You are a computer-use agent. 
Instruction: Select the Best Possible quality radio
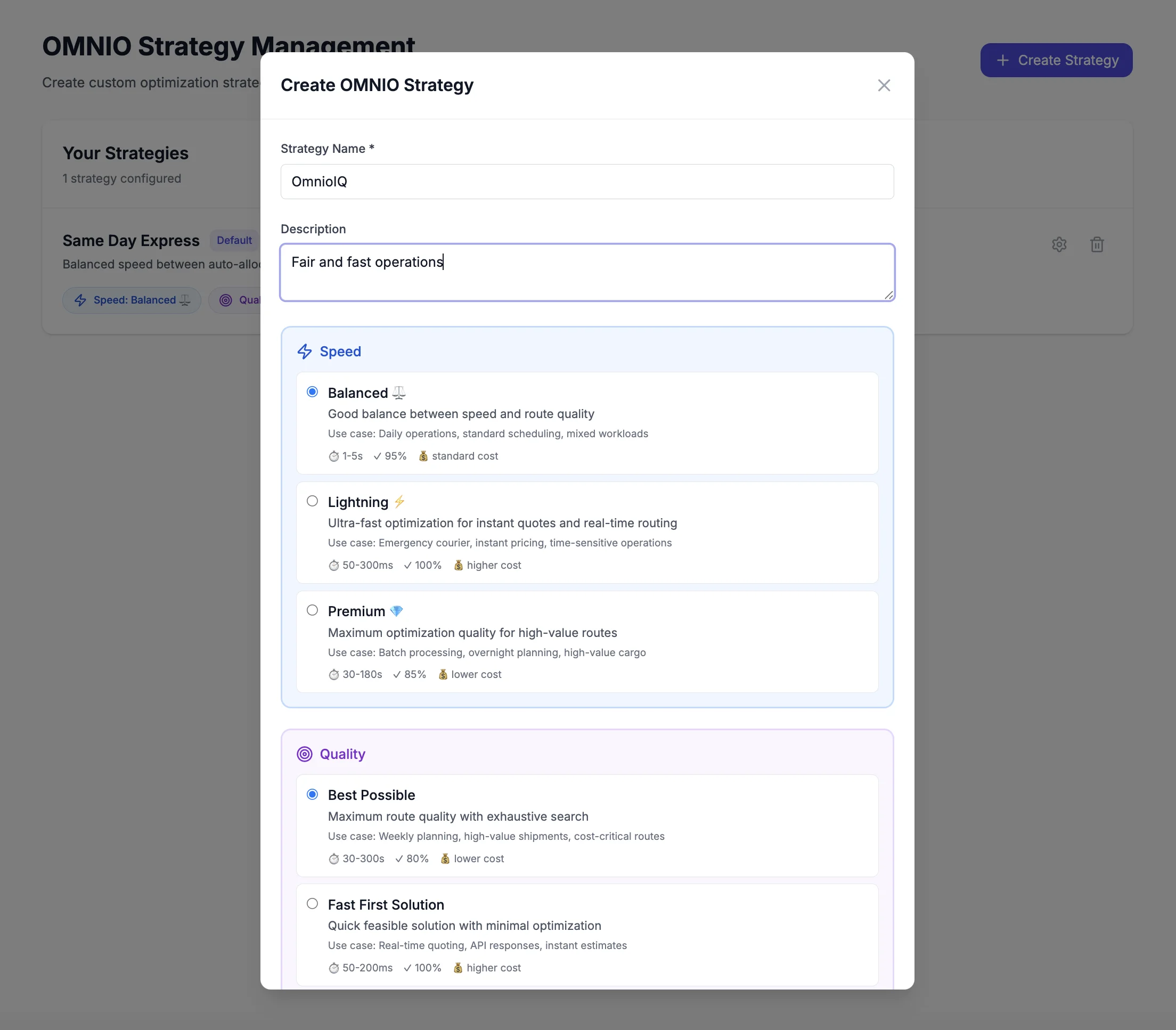pos(312,794)
